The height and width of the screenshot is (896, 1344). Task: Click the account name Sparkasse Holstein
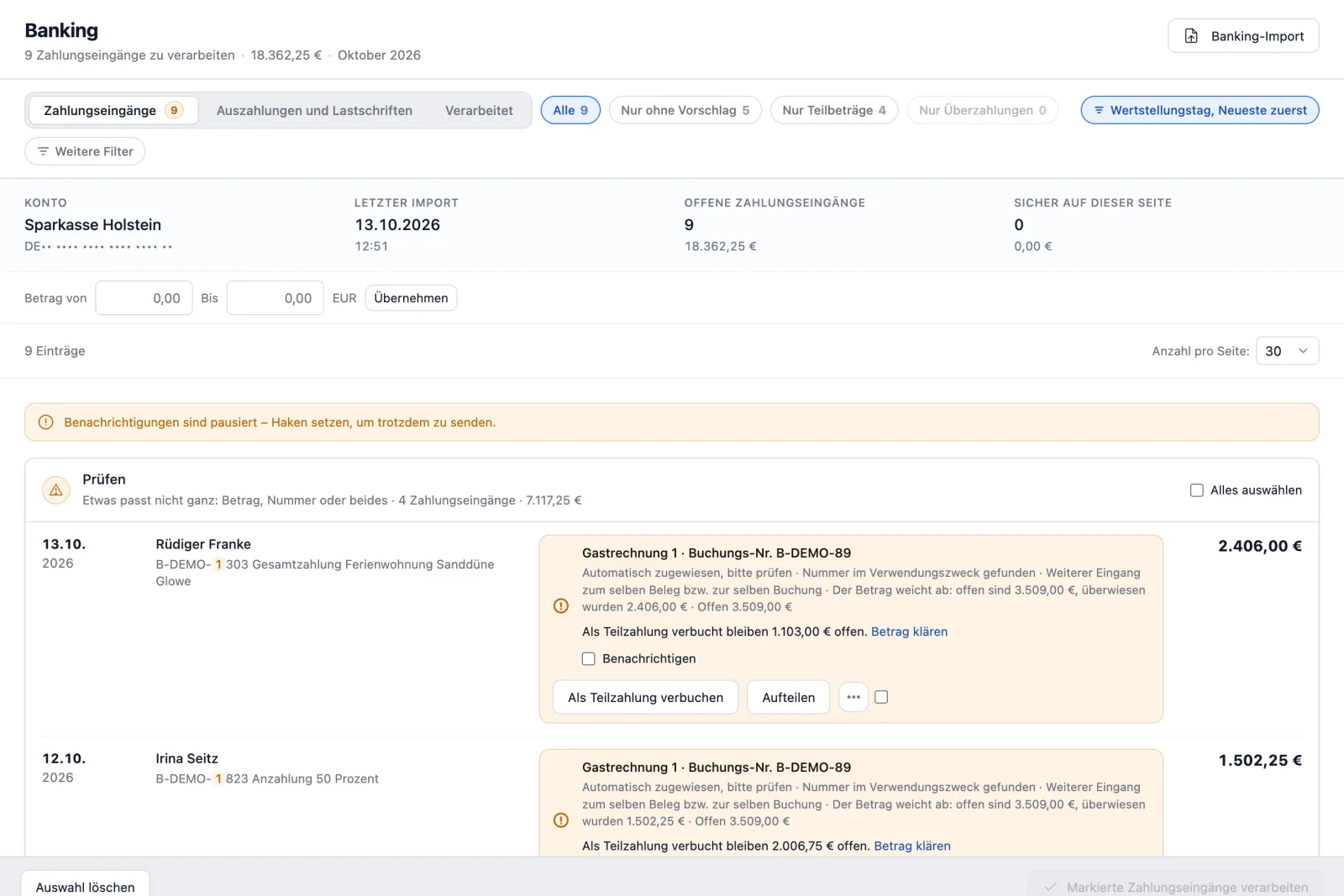92,225
